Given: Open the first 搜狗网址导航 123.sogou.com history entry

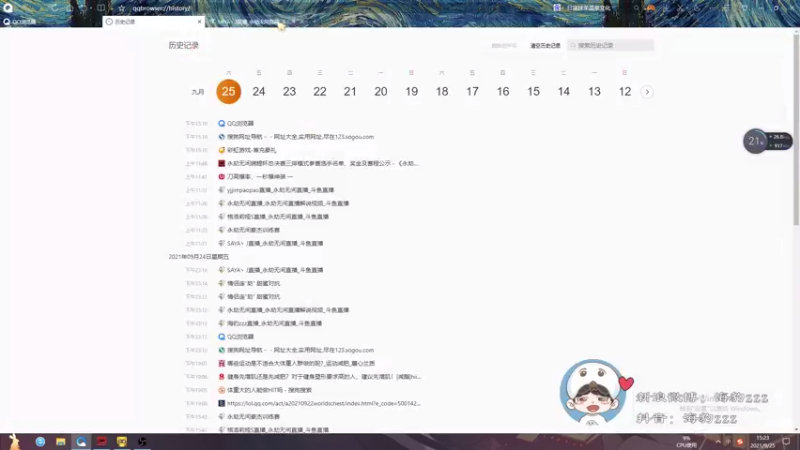Looking at the screenshot, I should [300, 137].
